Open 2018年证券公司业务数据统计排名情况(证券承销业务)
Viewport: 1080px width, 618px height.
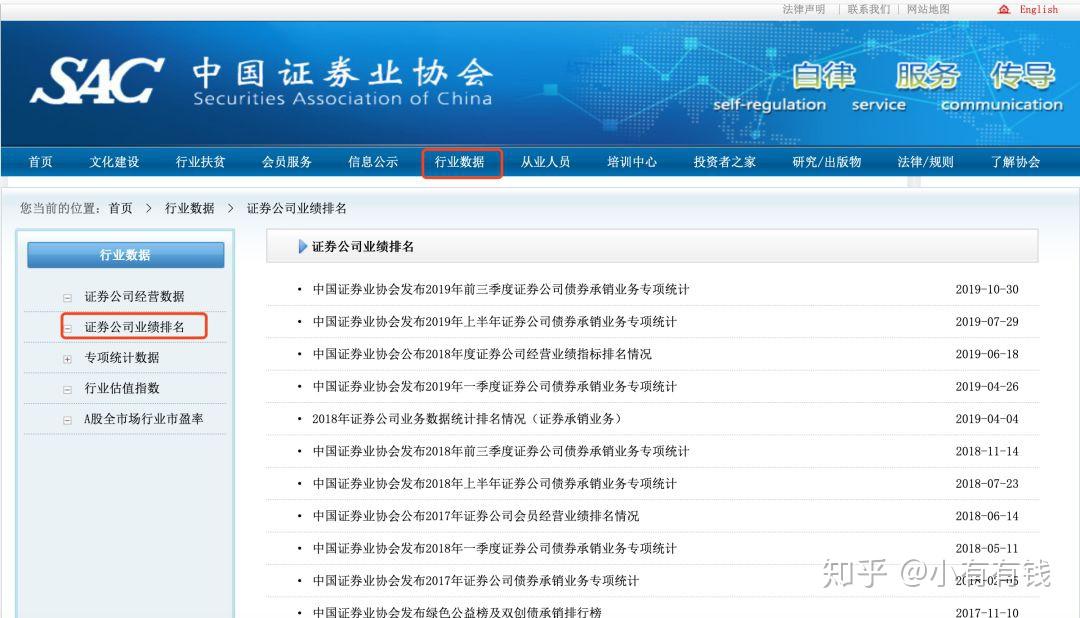tap(467, 419)
